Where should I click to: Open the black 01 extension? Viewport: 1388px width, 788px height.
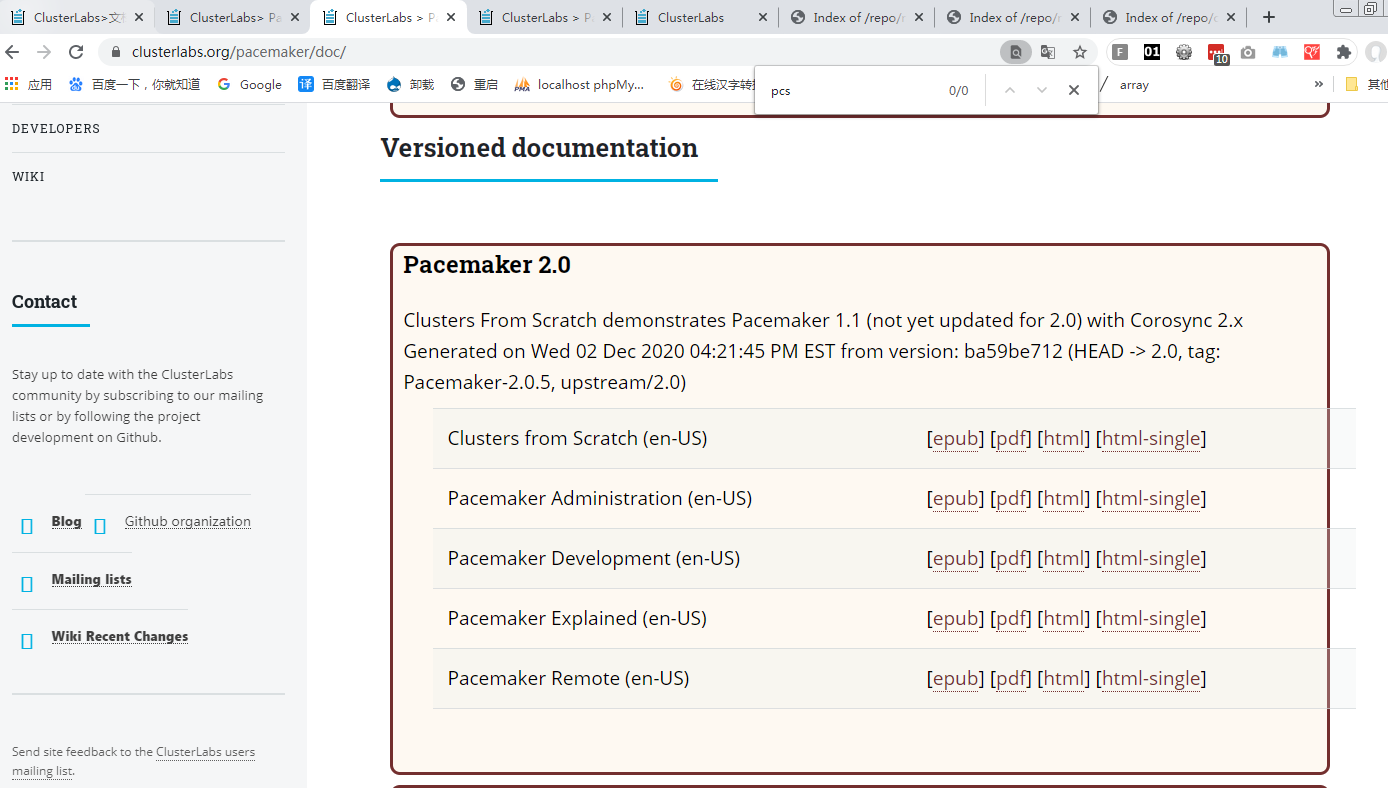pyautogui.click(x=1152, y=52)
